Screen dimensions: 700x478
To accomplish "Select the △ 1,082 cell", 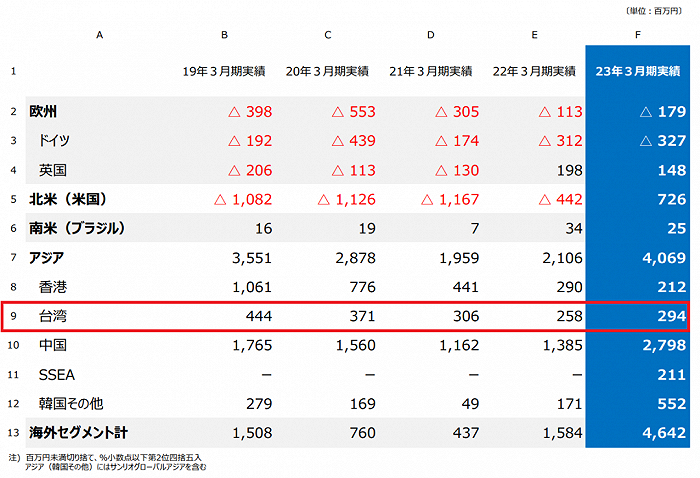I will [x=244, y=200].
